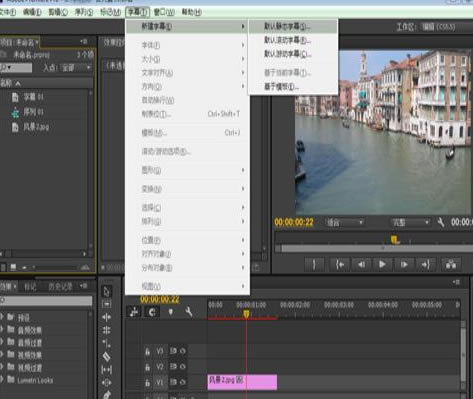Toggle snap magnet in timeline
The image size is (473, 399).
pos(152,312)
